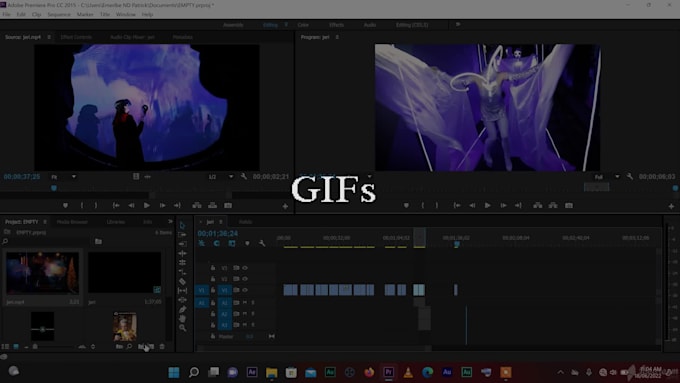Open Program monitor settings wrench
This screenshot has height=383, width=680.
(x=630, y=177)
